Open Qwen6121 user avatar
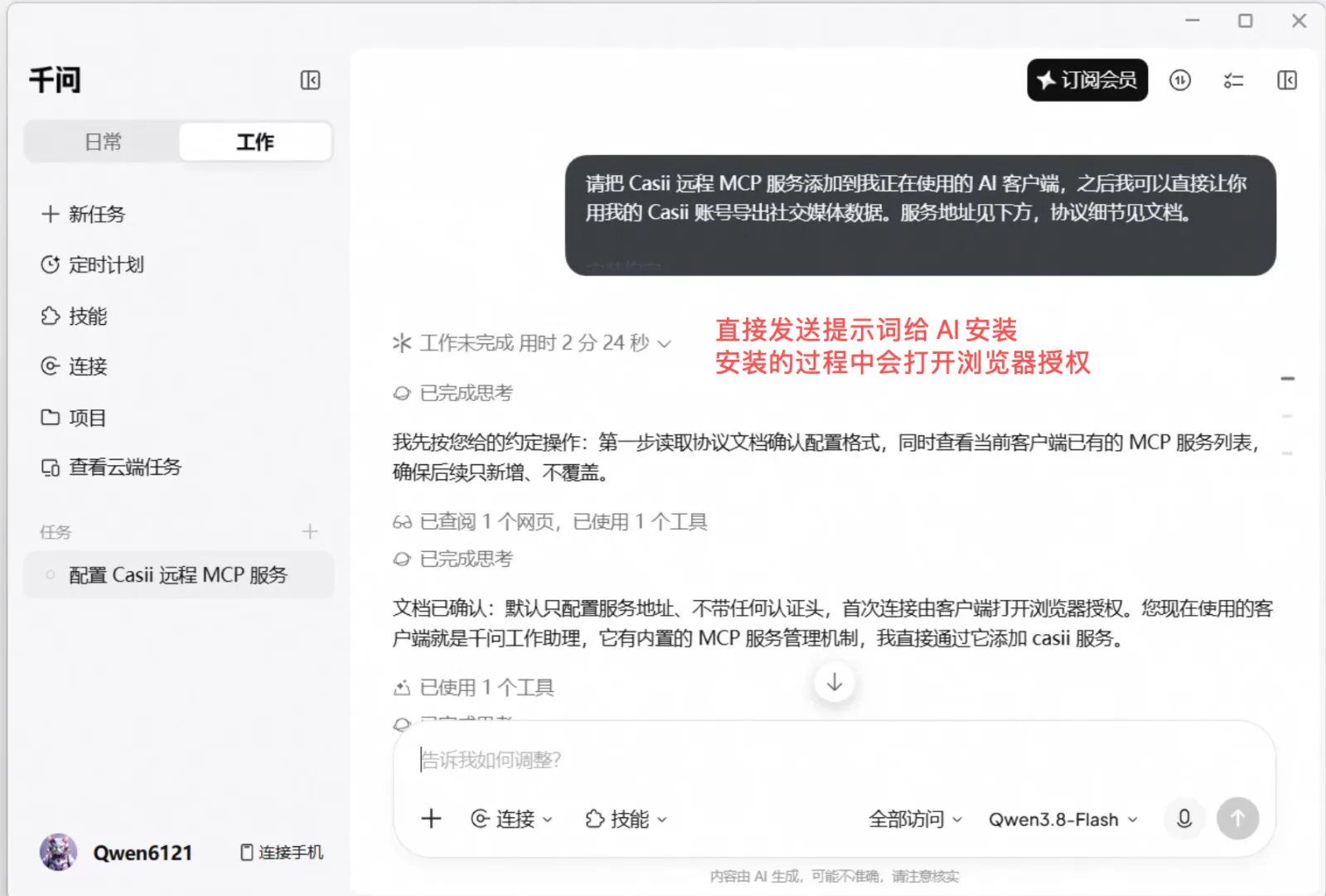This screenshot has height=896, width=1326. (58, 852)
